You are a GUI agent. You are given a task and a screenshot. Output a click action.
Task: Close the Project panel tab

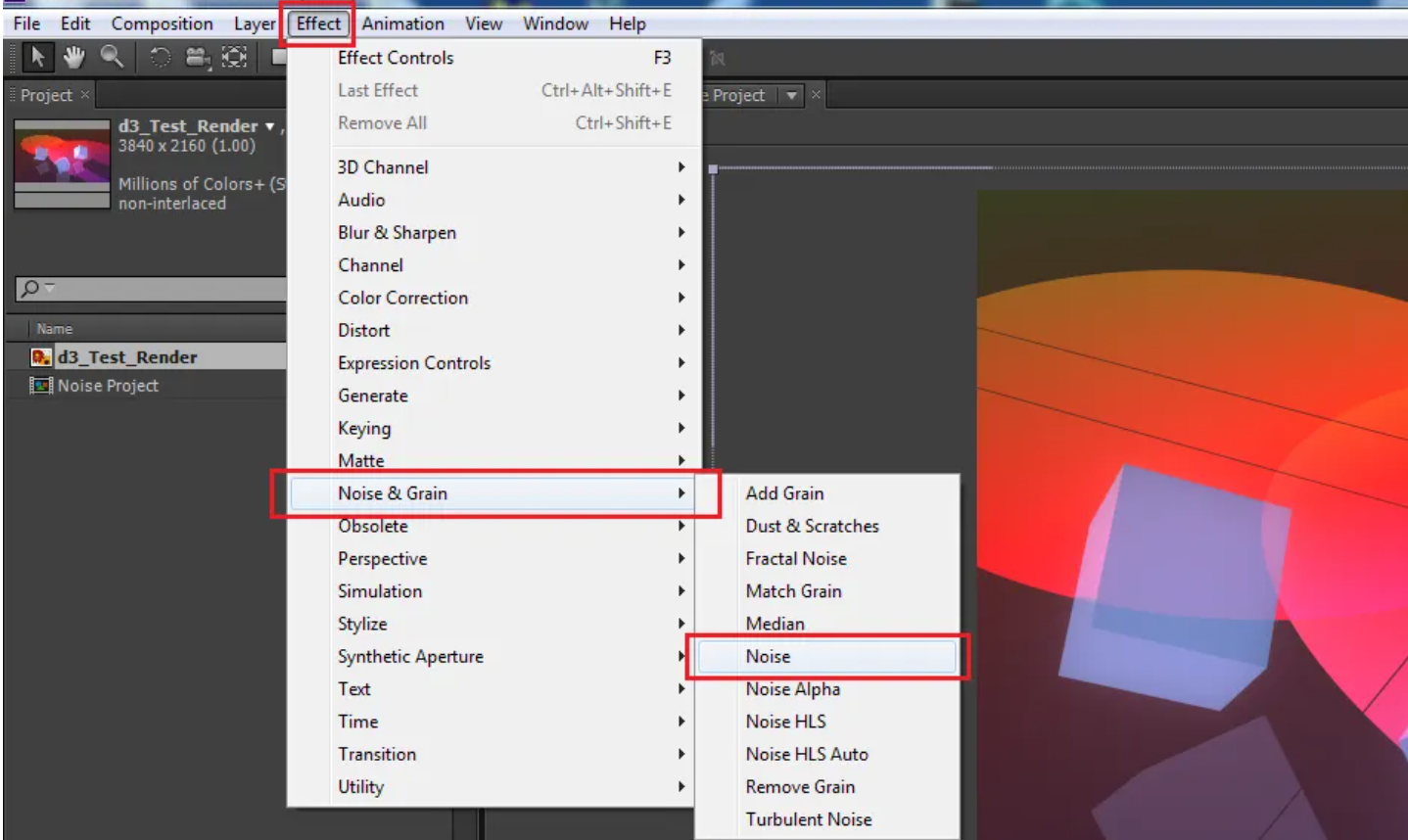85,95
